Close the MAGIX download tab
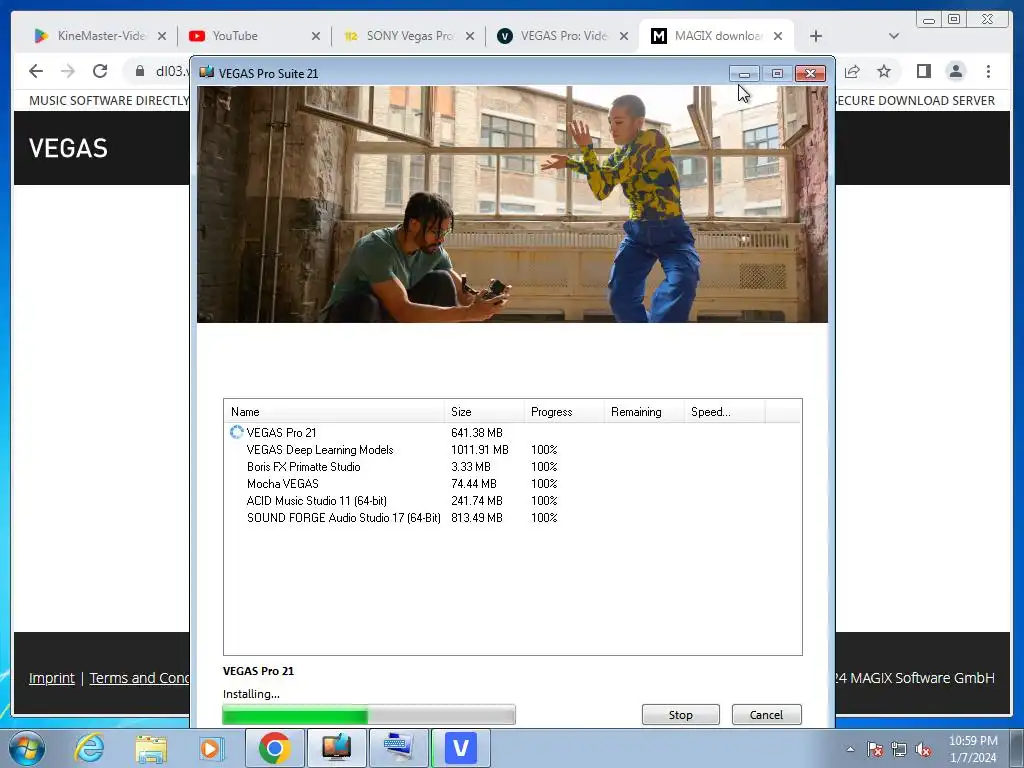The image size is (1024, 768). [778, 36]
